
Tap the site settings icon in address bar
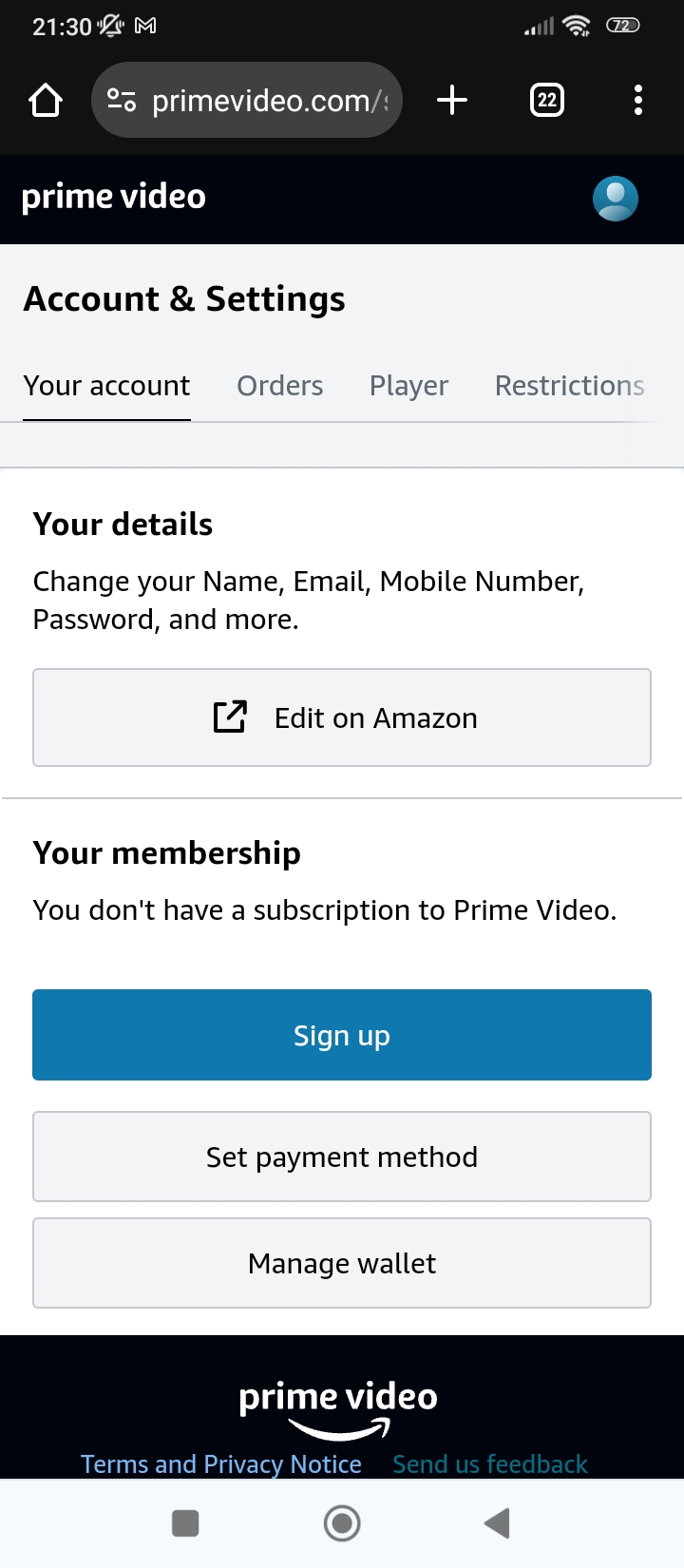122,100
